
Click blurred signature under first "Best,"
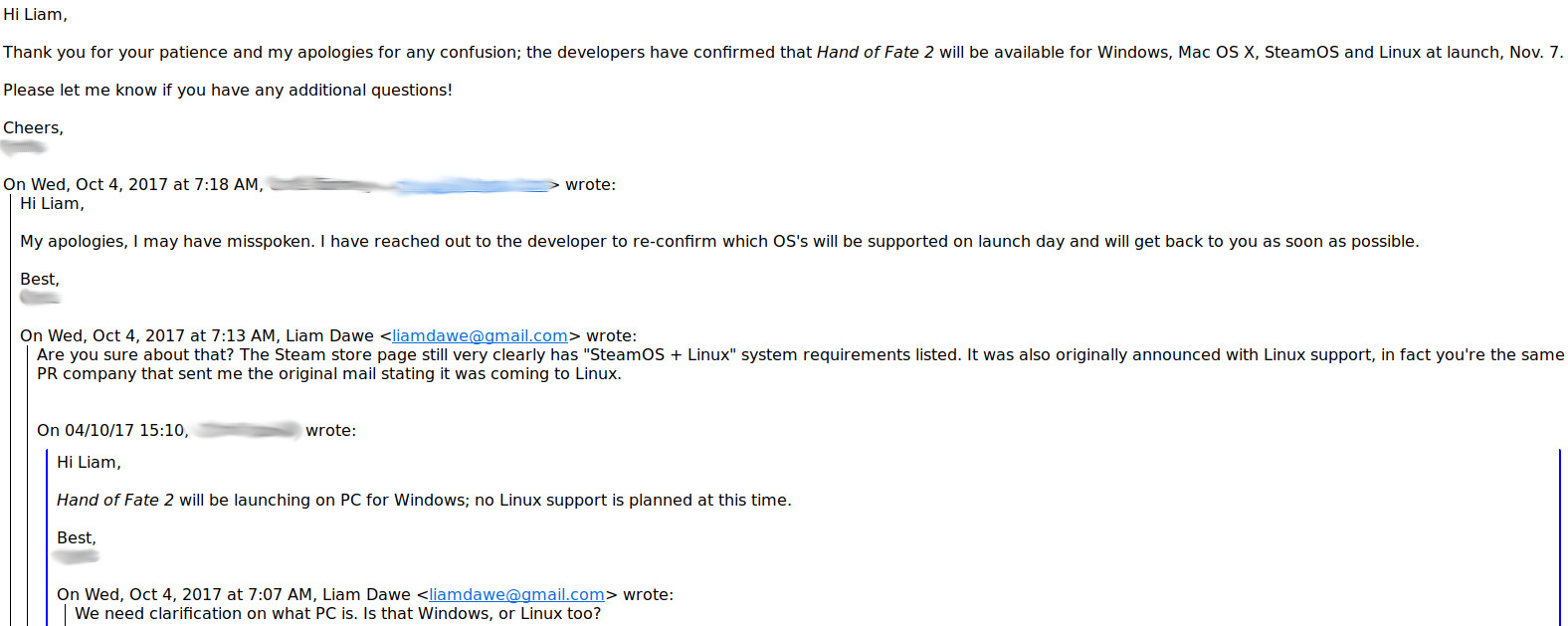(x=41, y=298)
